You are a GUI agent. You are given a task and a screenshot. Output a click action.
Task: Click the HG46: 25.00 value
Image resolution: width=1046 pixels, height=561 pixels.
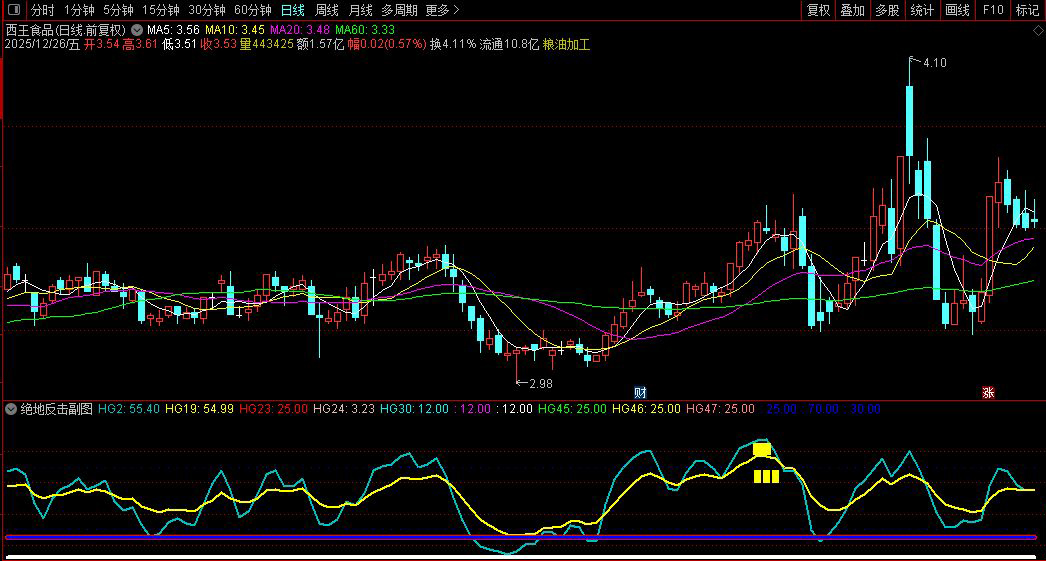pyautogui.click(x=646, y=409)
